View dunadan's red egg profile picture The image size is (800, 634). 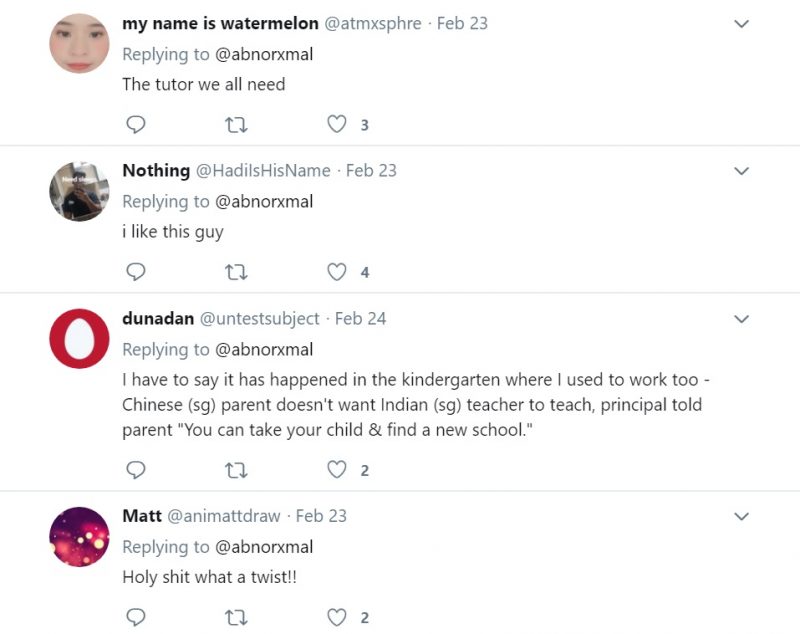click(x=79, y=339)
